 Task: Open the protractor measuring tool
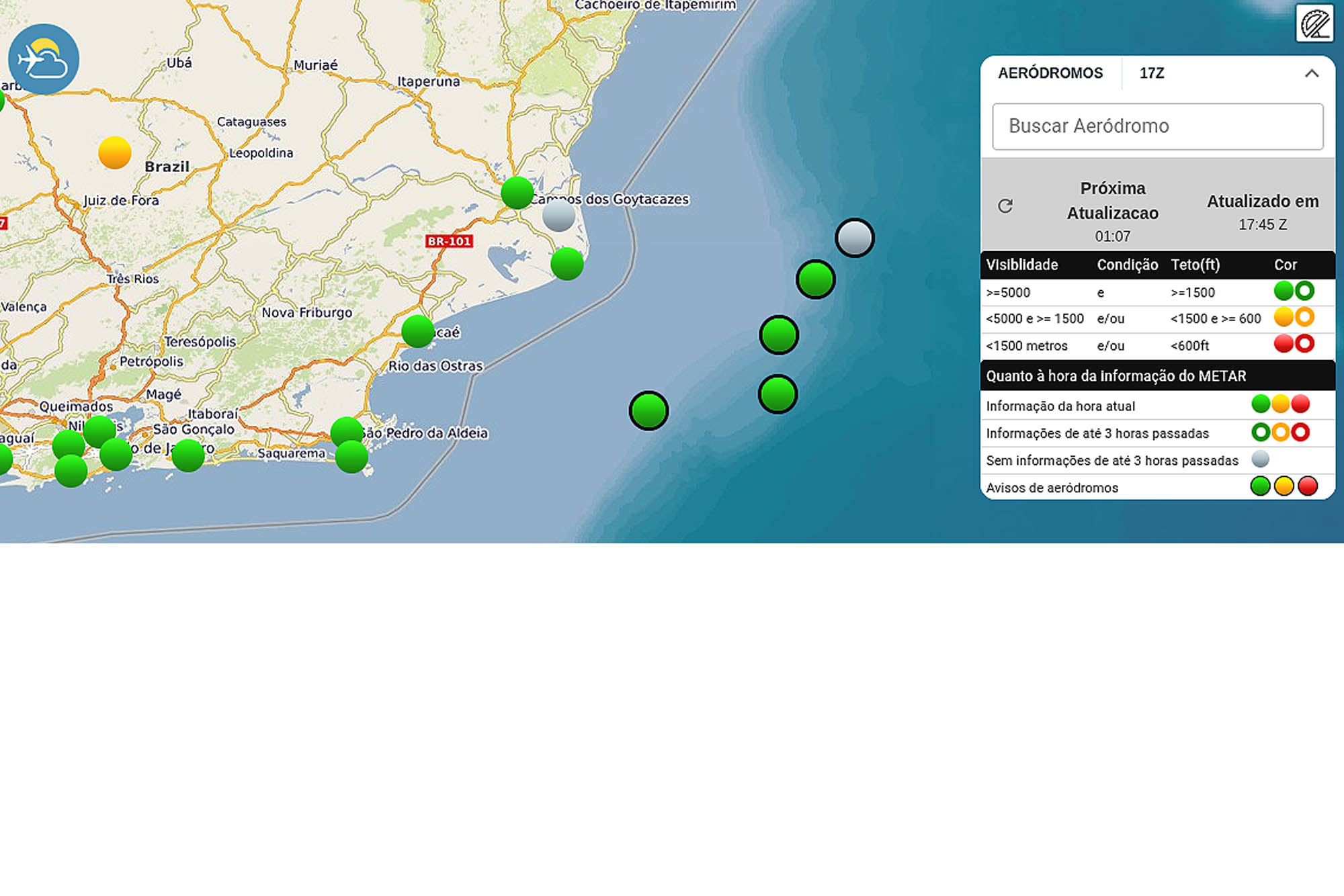click(1314, 24)
